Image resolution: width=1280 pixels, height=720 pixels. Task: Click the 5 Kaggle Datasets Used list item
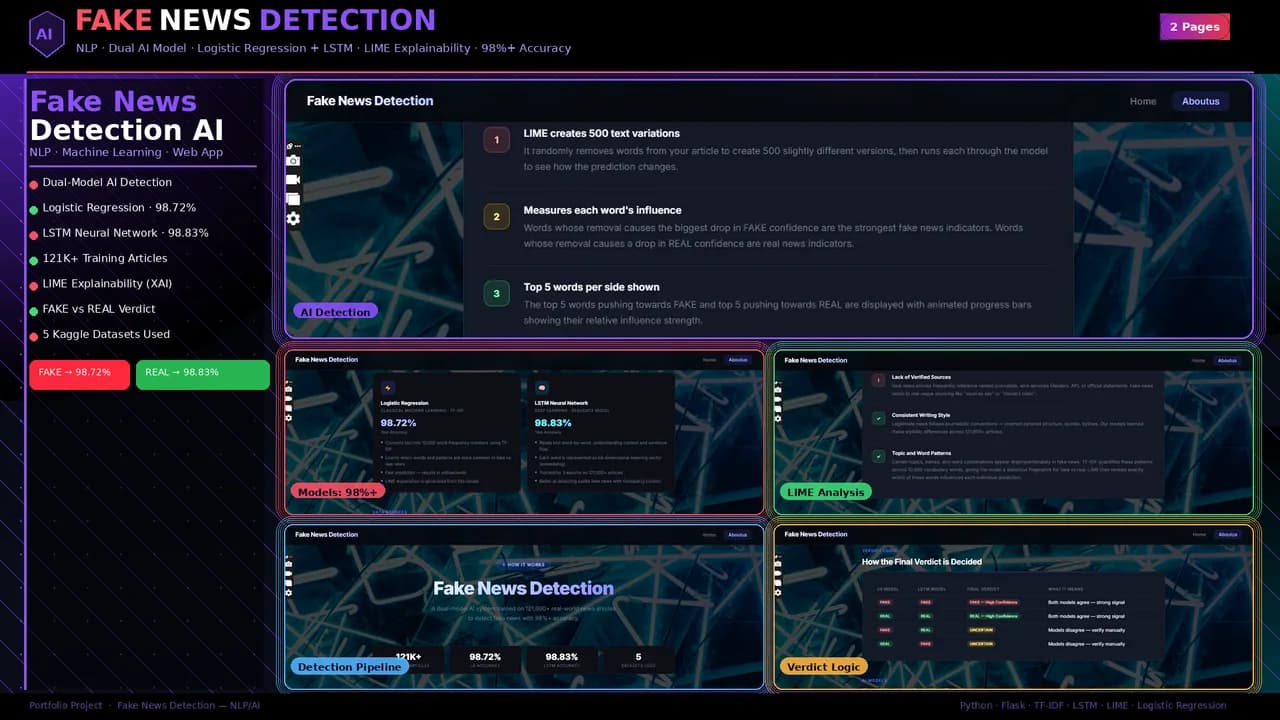coord(100,335)
